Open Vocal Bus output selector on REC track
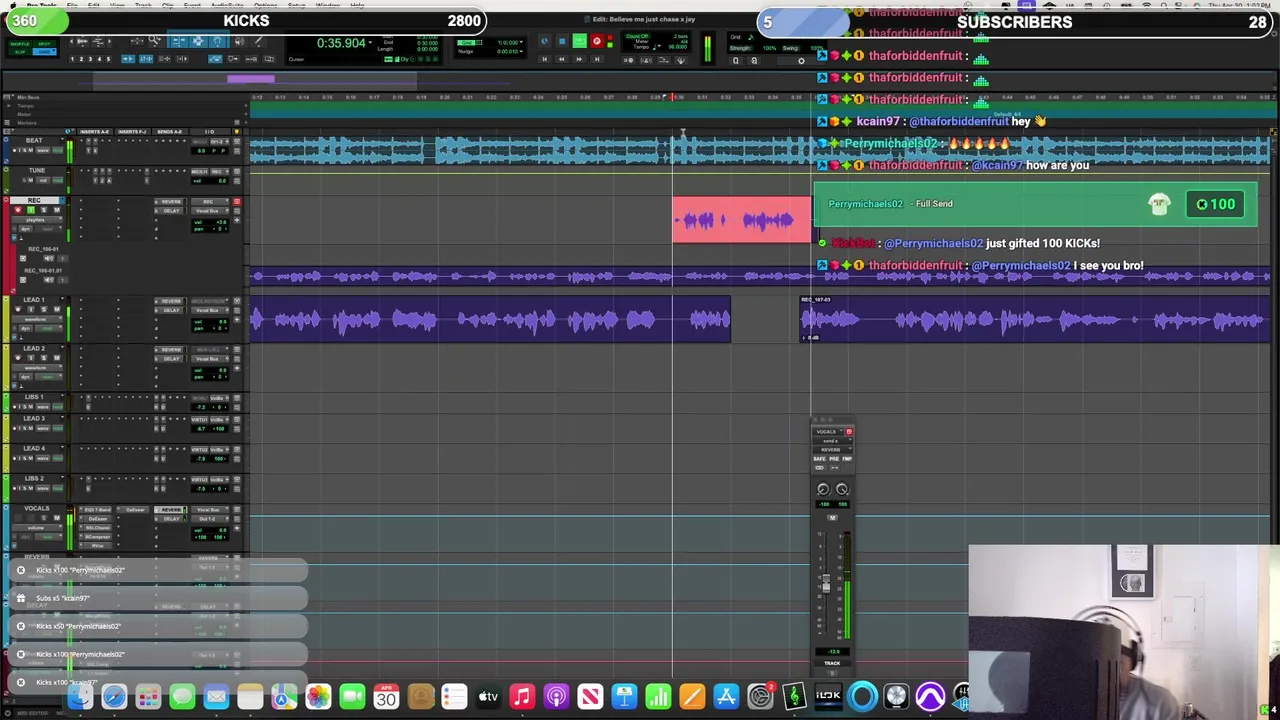The width and height of the screenshot is (1280, 720). pyautogui.click(x=210, y=211)
